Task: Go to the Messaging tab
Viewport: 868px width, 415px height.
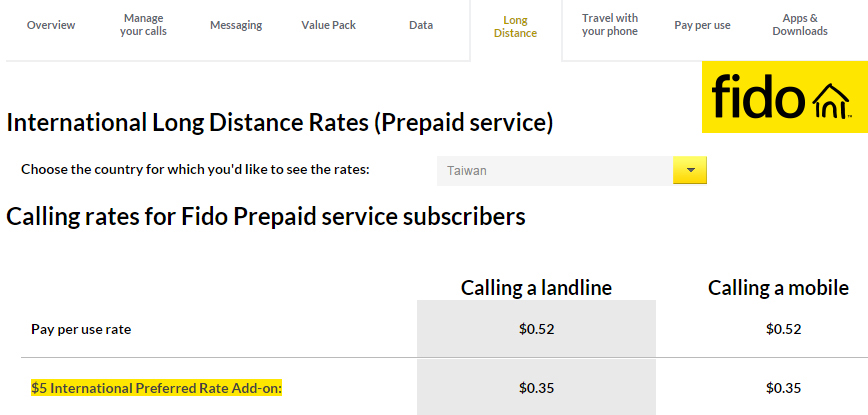Action: pos(236,25)
